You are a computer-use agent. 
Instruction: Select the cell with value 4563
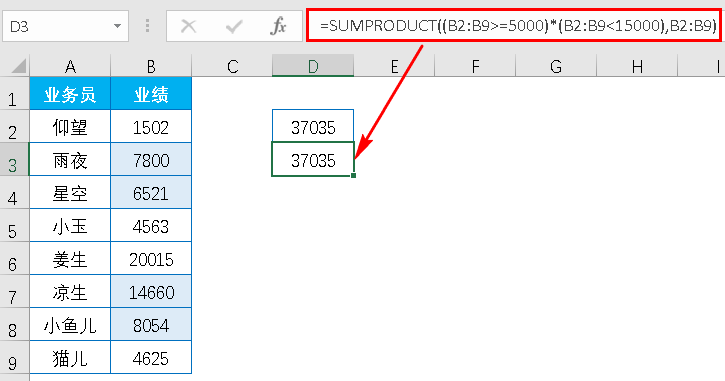click(x=151, y=225)
